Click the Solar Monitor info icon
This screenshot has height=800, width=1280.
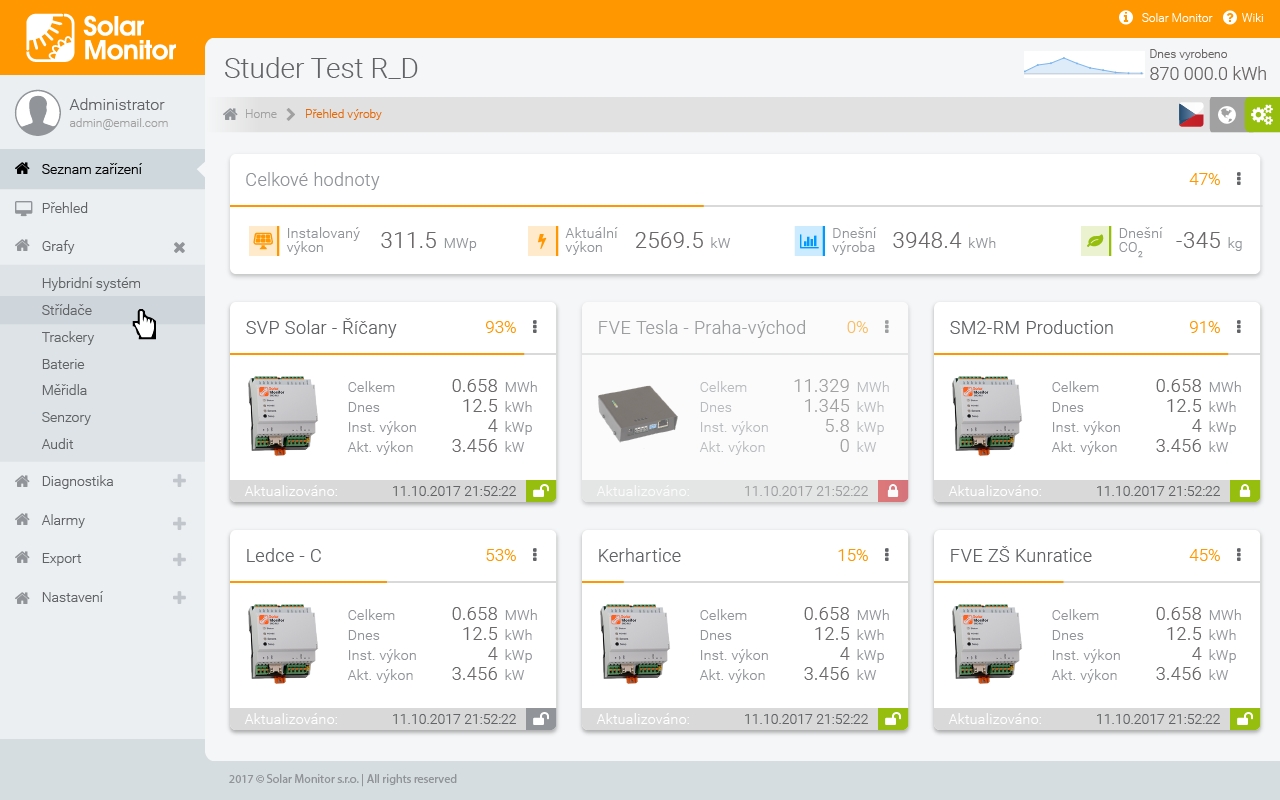(x=1125, y=18)
